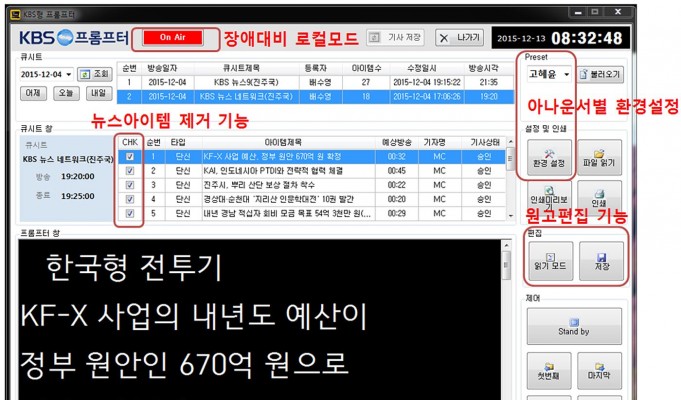Viewport: 681px width, 400px height.
Task: Click the 오늘 today button
Action: tap(66, 93)
